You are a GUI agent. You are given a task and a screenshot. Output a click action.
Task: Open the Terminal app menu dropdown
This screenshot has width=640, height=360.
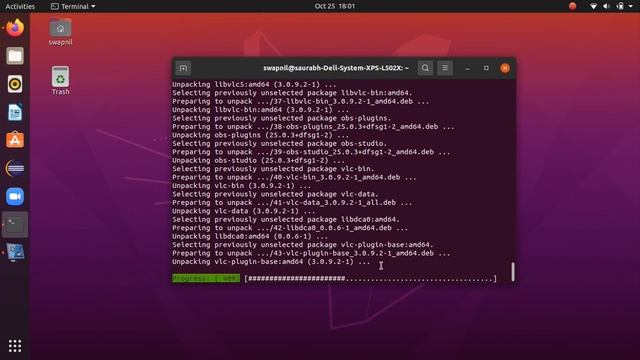73,6
